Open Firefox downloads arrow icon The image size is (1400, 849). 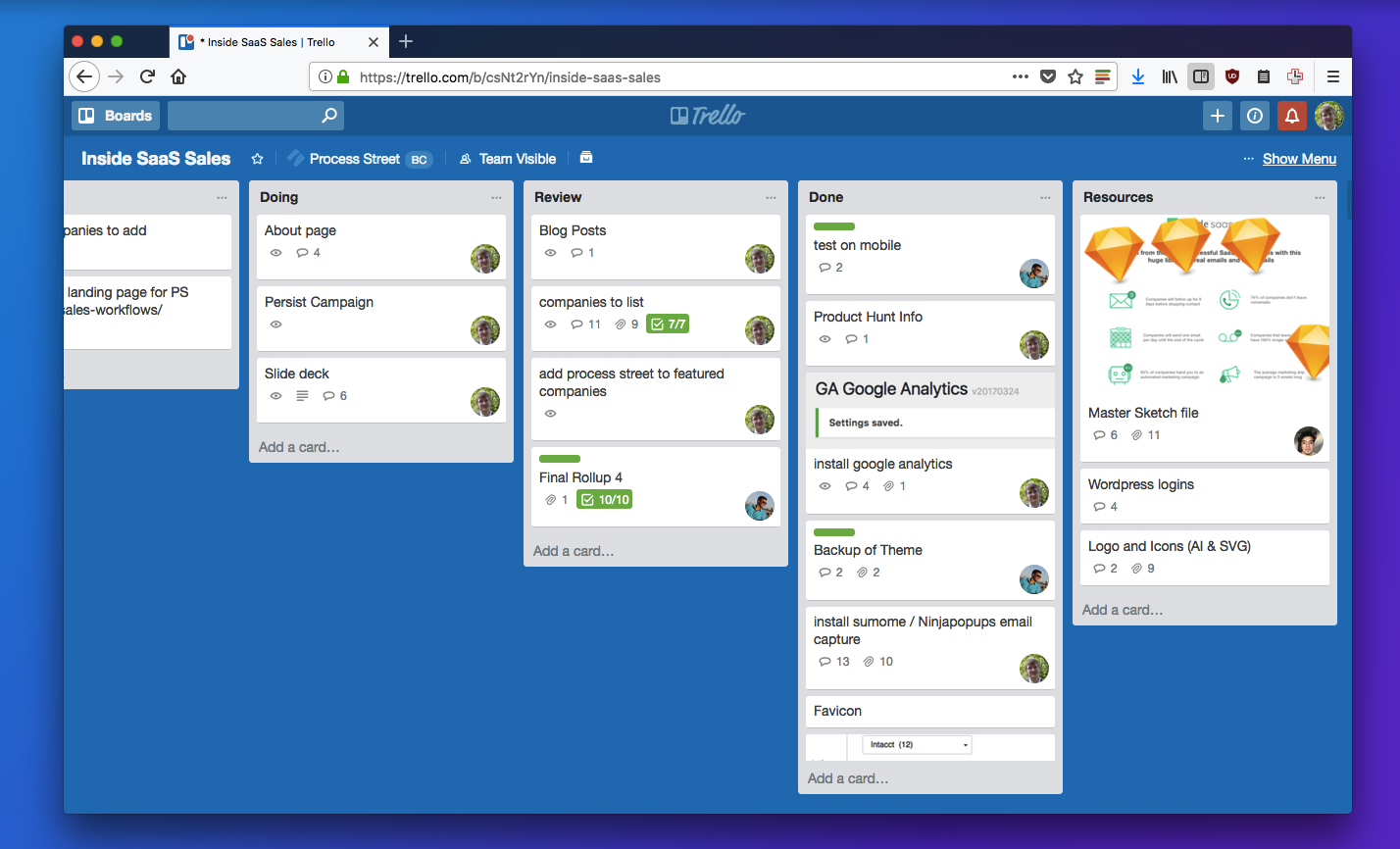coord(1138,76)
